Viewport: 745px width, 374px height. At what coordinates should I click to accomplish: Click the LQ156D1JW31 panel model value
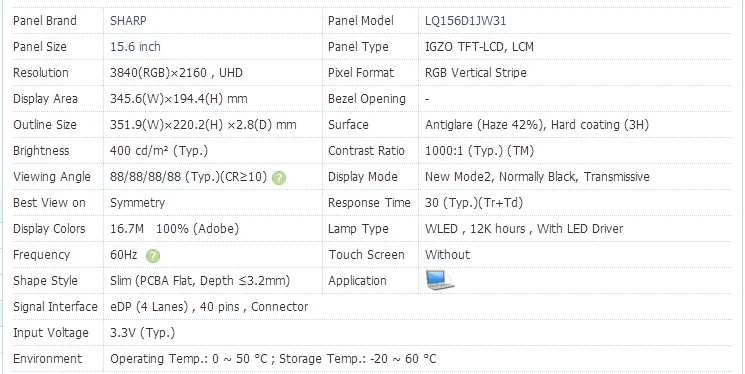(x=466, y=21)
